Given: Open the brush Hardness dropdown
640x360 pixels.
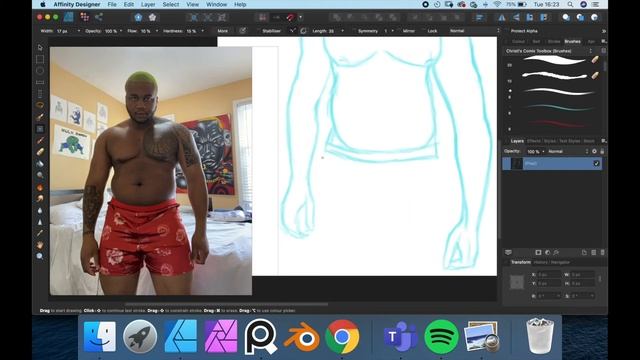Looking at the screenshot, I should pyautogui.click(x=202, y=31).
